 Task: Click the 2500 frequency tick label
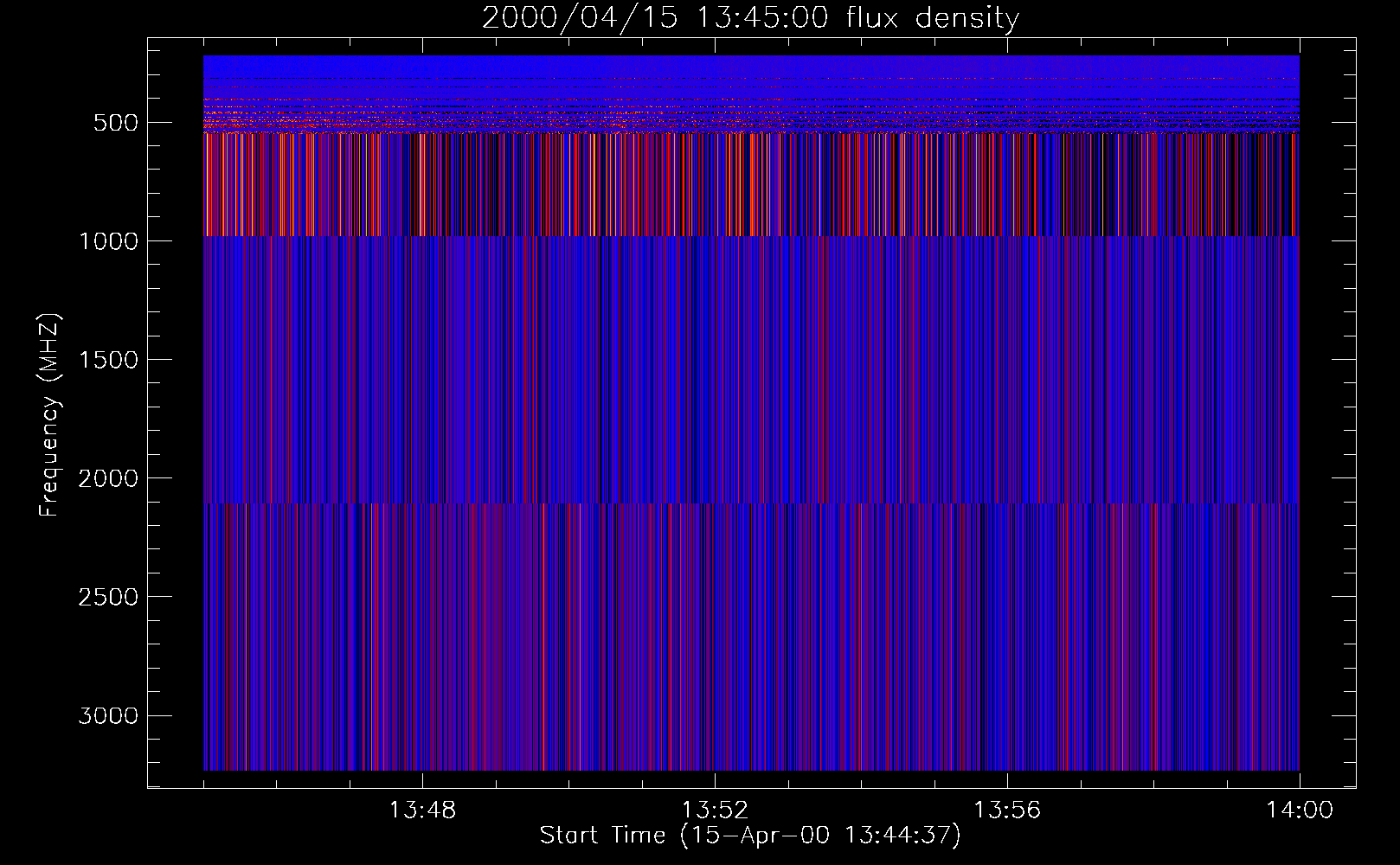pos(108,597)
